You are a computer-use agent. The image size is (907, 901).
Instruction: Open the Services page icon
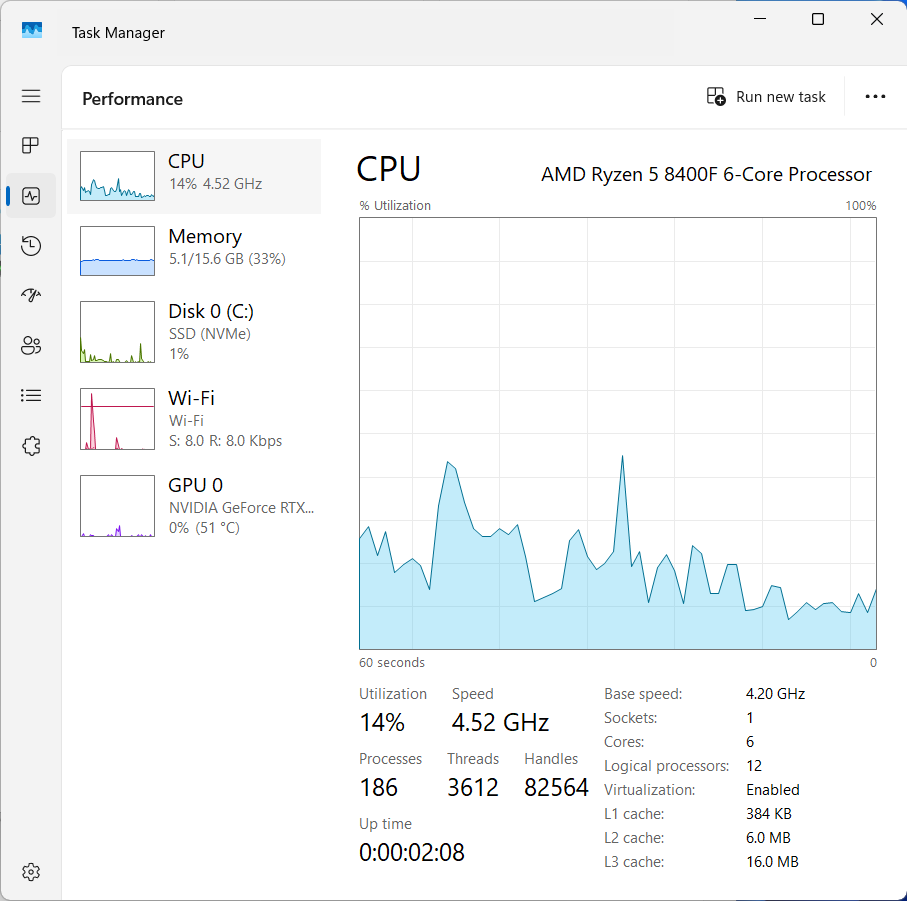[x=31, y=446]
